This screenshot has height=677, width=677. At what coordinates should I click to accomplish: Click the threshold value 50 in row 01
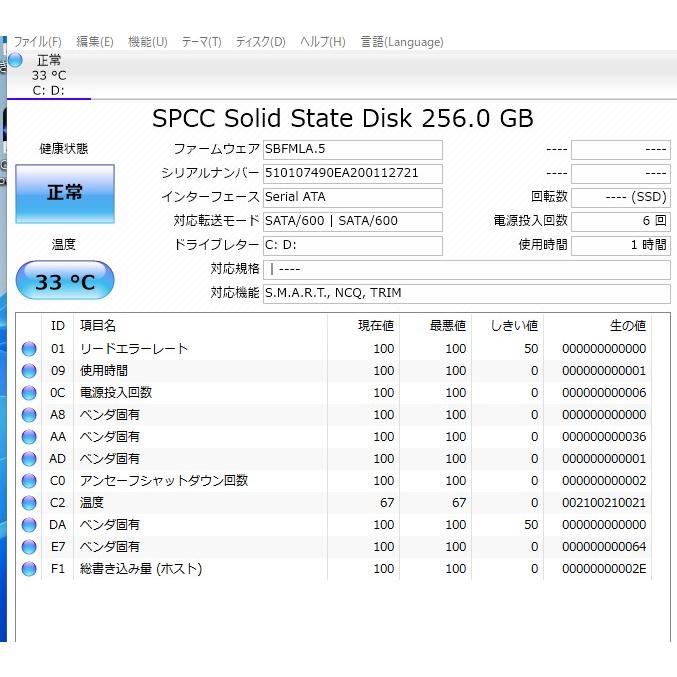[531, 349]
